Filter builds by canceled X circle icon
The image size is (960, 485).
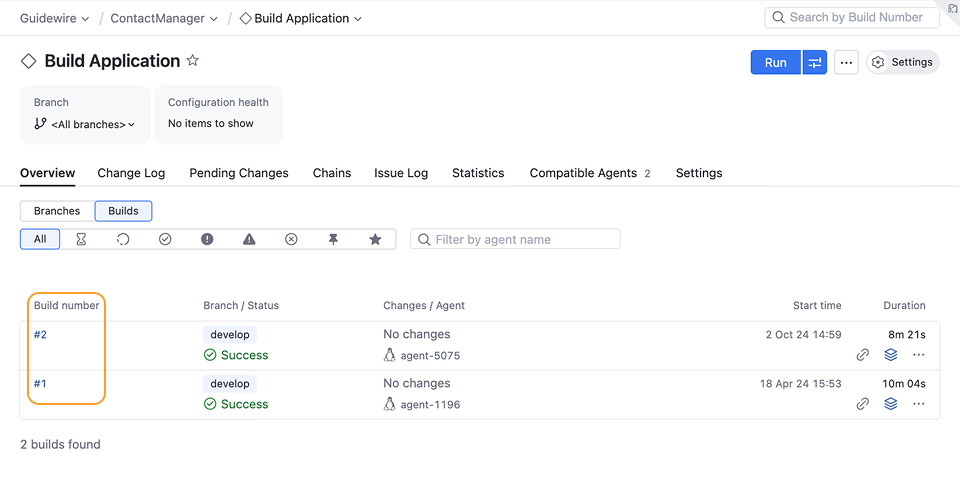click(x=291, y=239)
